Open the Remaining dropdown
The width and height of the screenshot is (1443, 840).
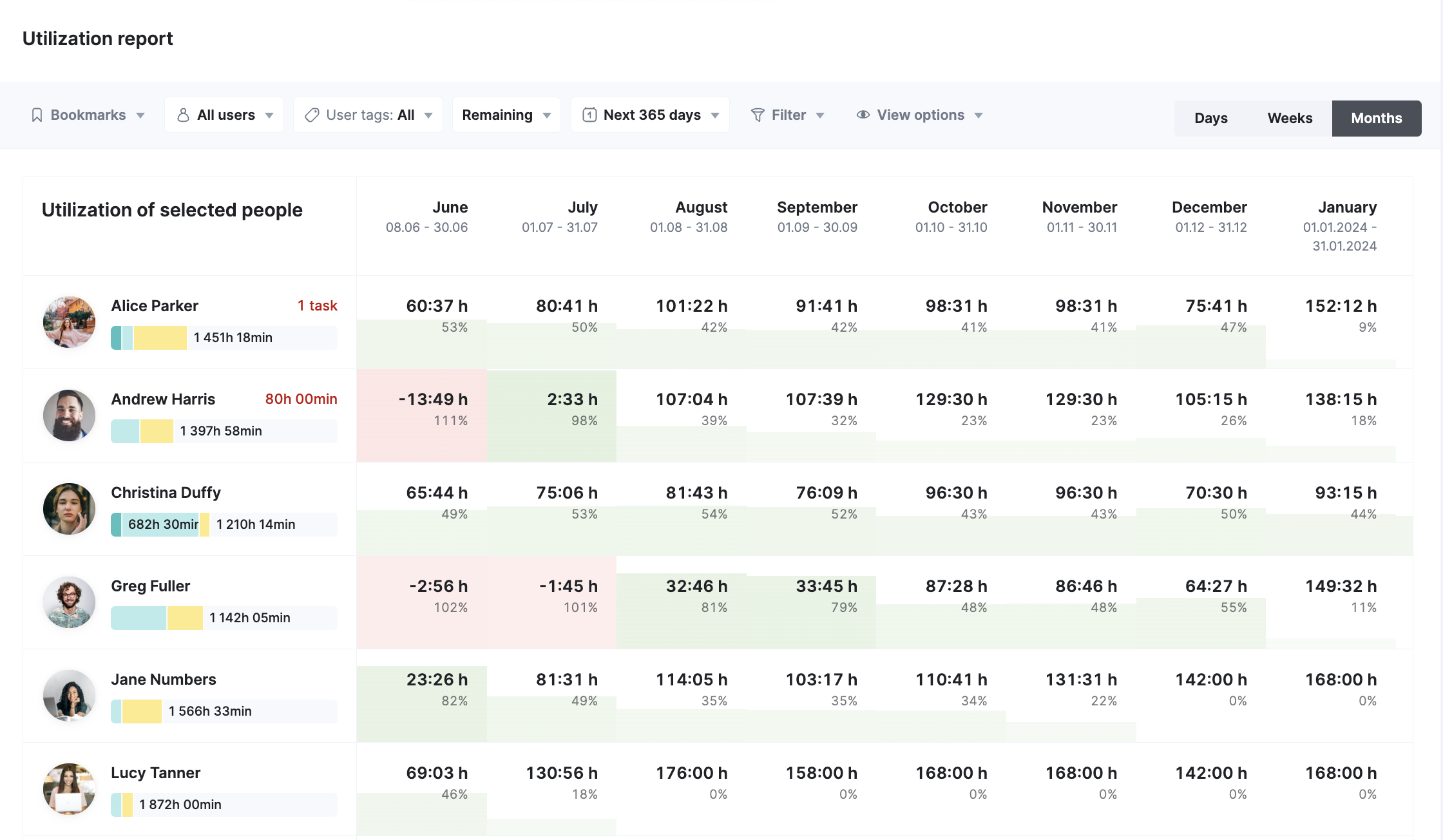[506, 115]
